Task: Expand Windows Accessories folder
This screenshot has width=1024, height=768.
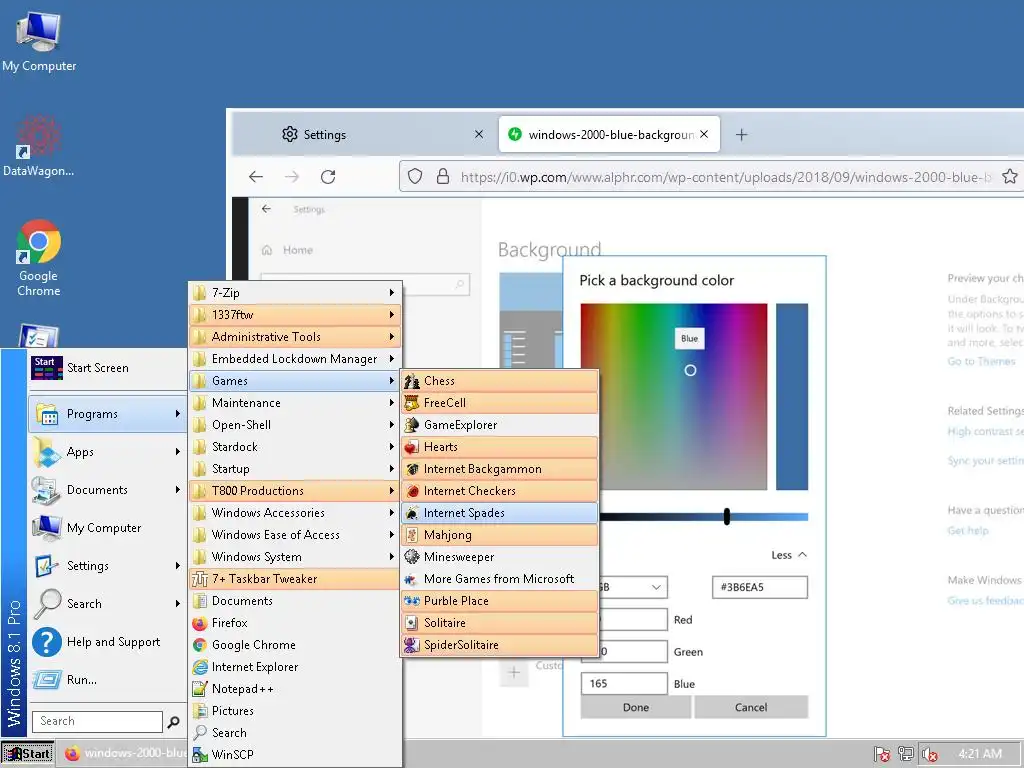Action: [x=295, y=513]
